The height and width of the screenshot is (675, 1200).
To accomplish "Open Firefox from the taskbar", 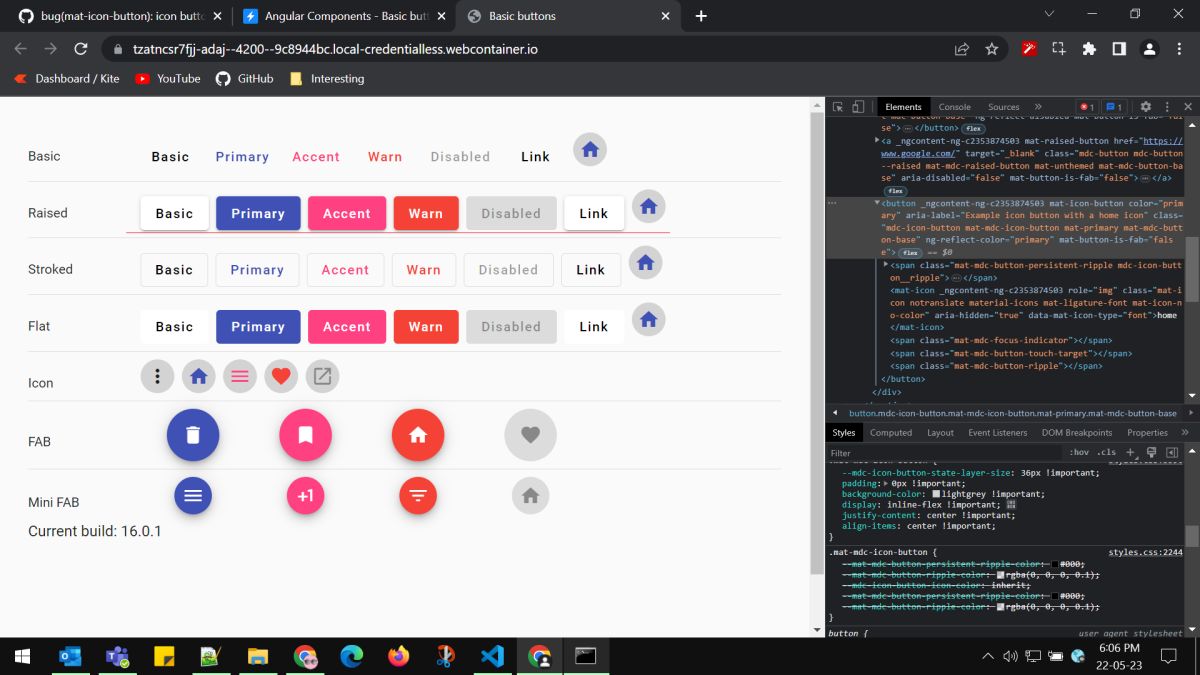I will [399, 656].
